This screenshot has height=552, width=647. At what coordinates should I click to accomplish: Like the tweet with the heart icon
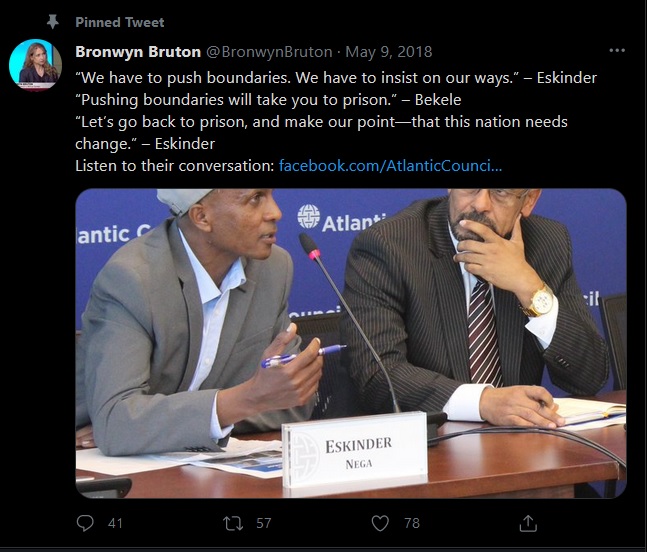pyautogui.click(x=380, y=522)
